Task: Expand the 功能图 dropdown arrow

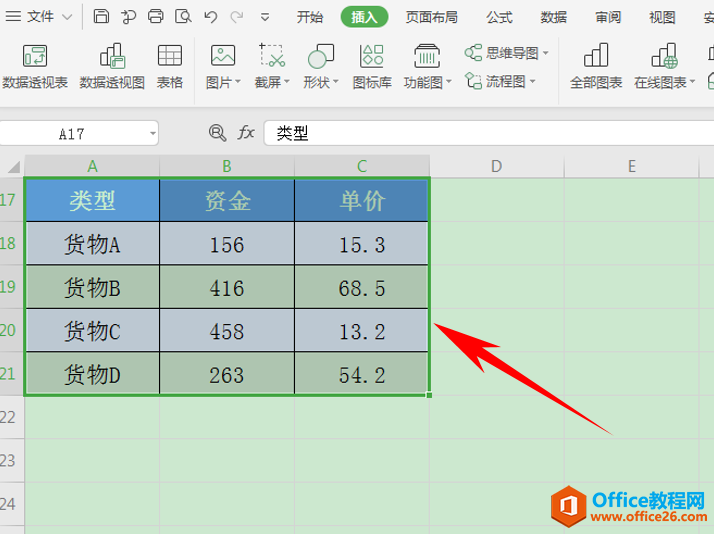Action: 449,82
